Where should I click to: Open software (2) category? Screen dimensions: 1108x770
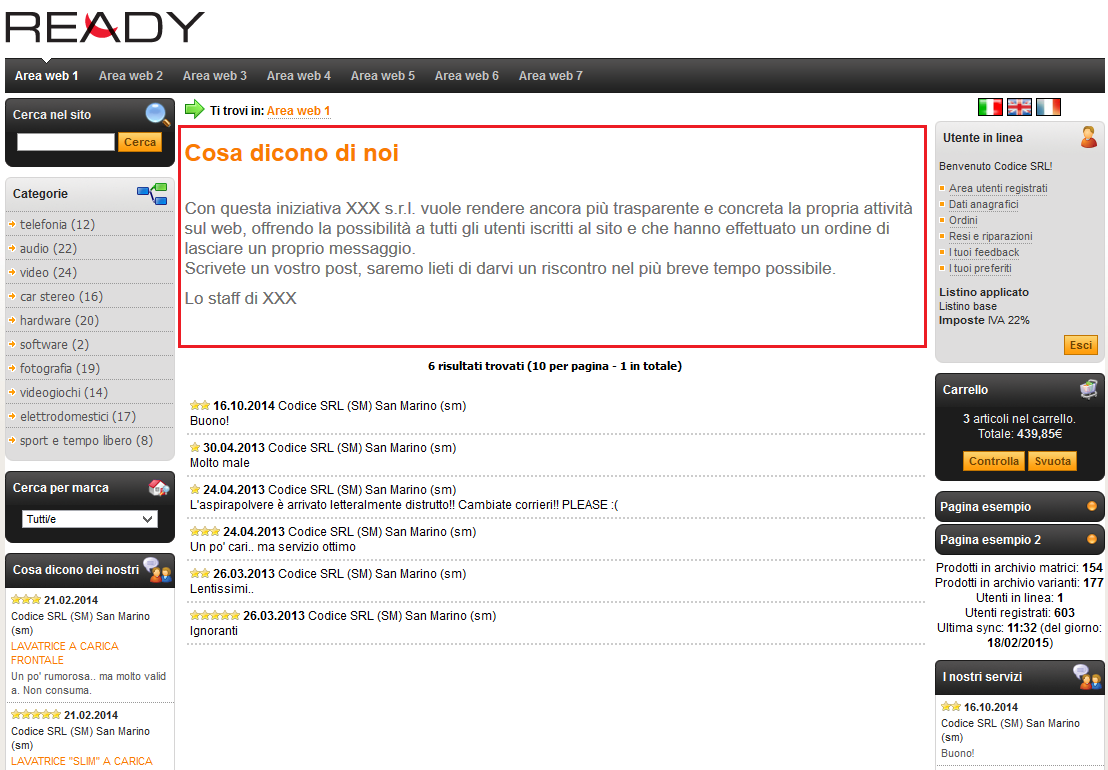54,345
